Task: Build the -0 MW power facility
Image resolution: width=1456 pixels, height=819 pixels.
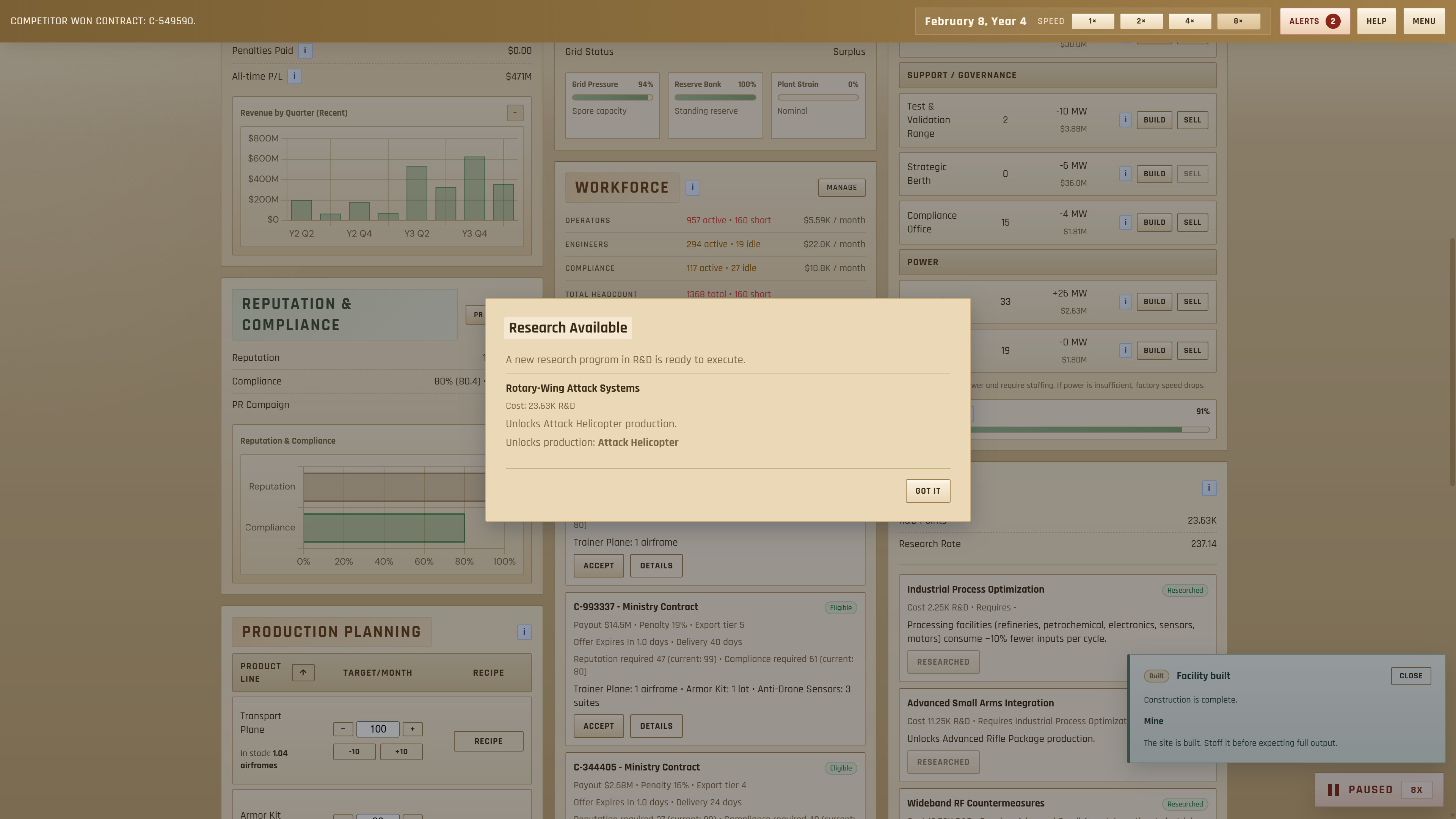Action: tap(1154, 350)
